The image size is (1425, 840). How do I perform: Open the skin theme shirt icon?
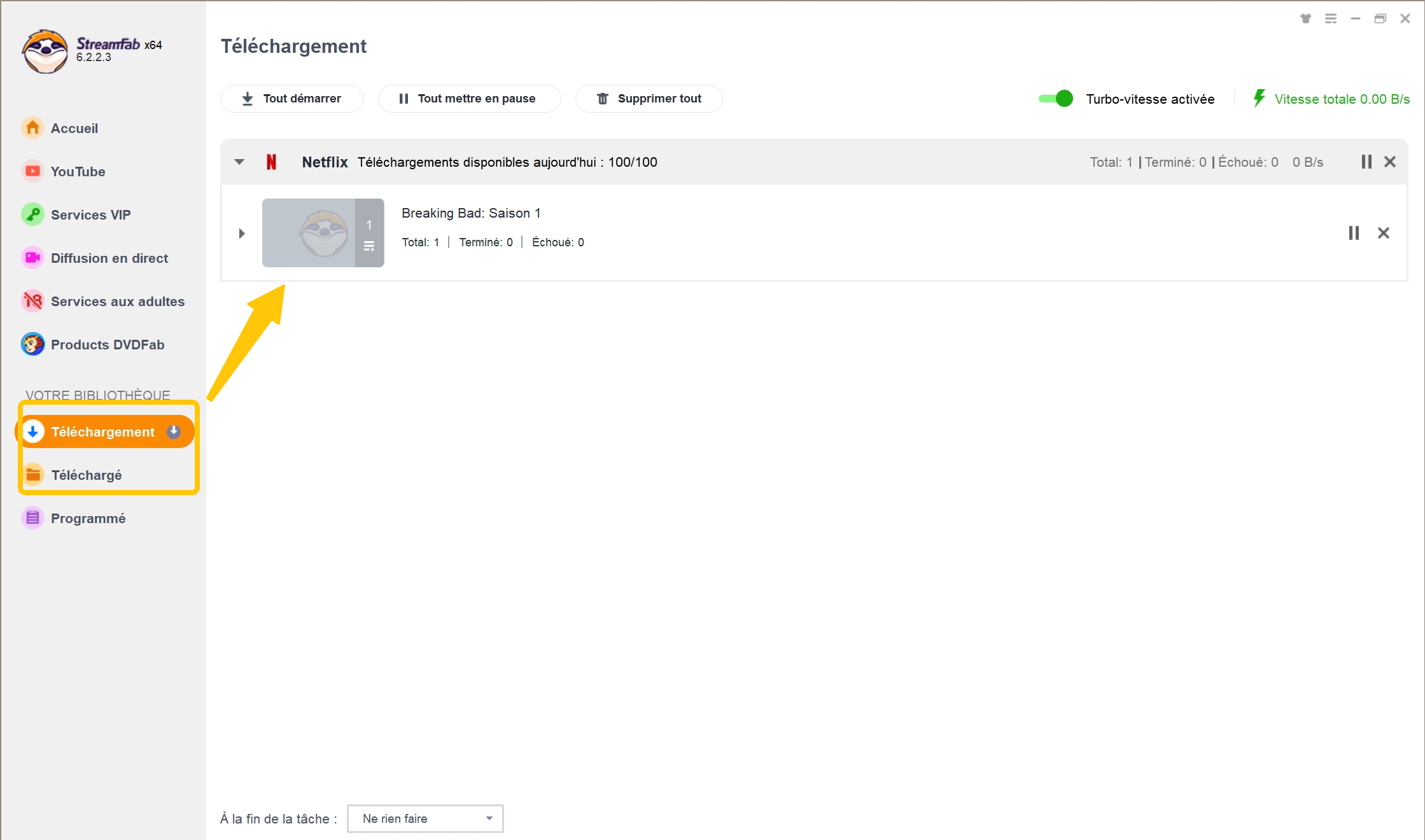(x=1305, y=18)
